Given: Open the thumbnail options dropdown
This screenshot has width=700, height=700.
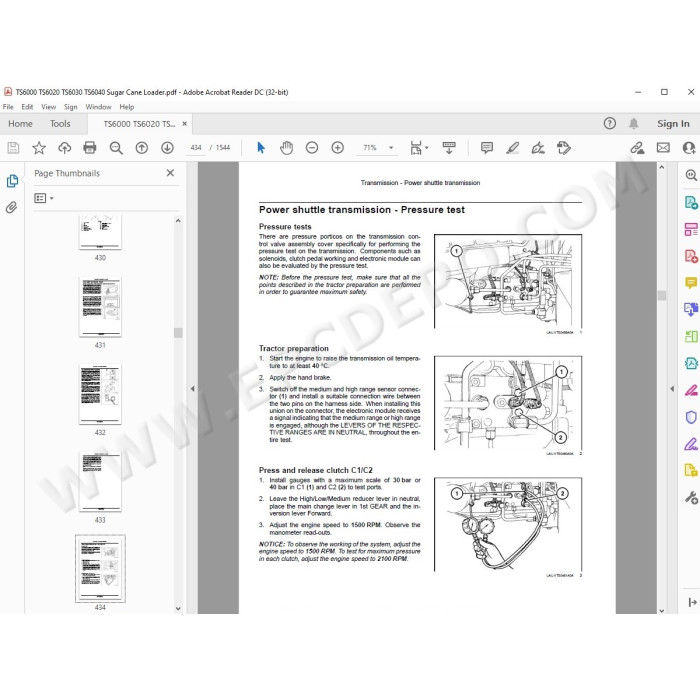Looking at the screenshot, I should (44, 198).
